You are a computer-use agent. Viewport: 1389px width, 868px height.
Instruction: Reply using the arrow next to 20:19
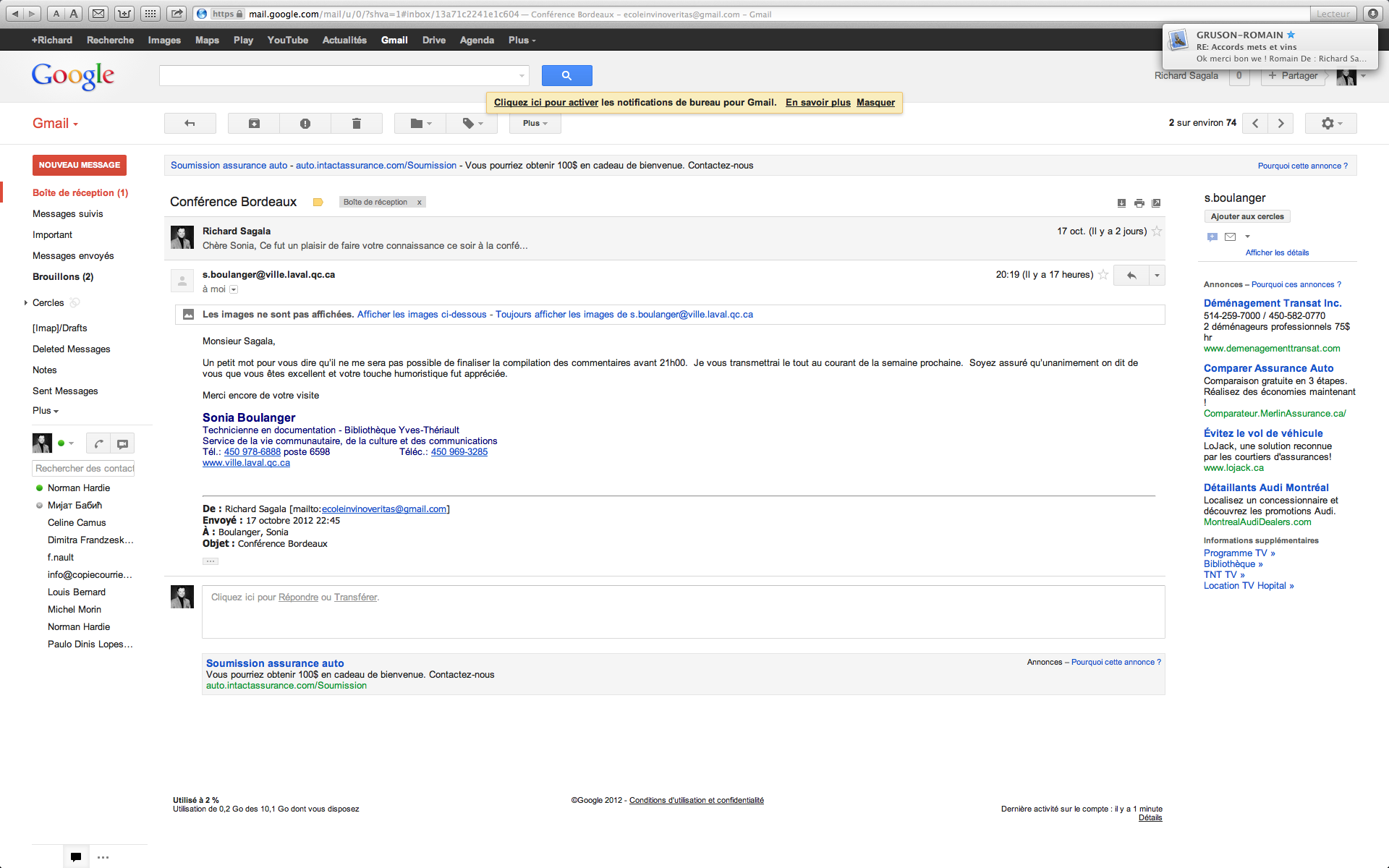tap(1131, 275)
